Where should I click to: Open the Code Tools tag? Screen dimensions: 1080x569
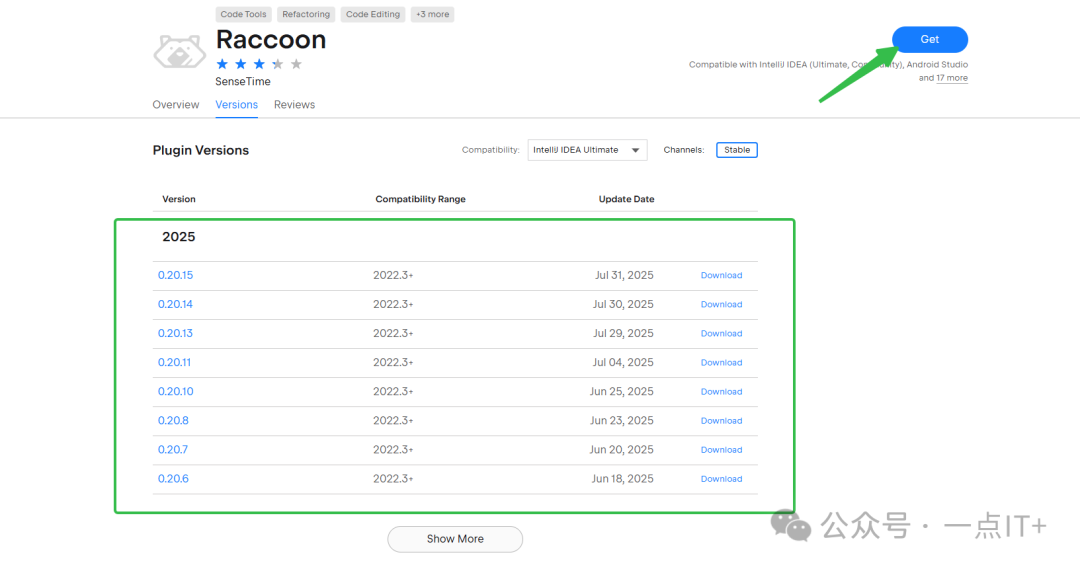click(x=243, y=14)
